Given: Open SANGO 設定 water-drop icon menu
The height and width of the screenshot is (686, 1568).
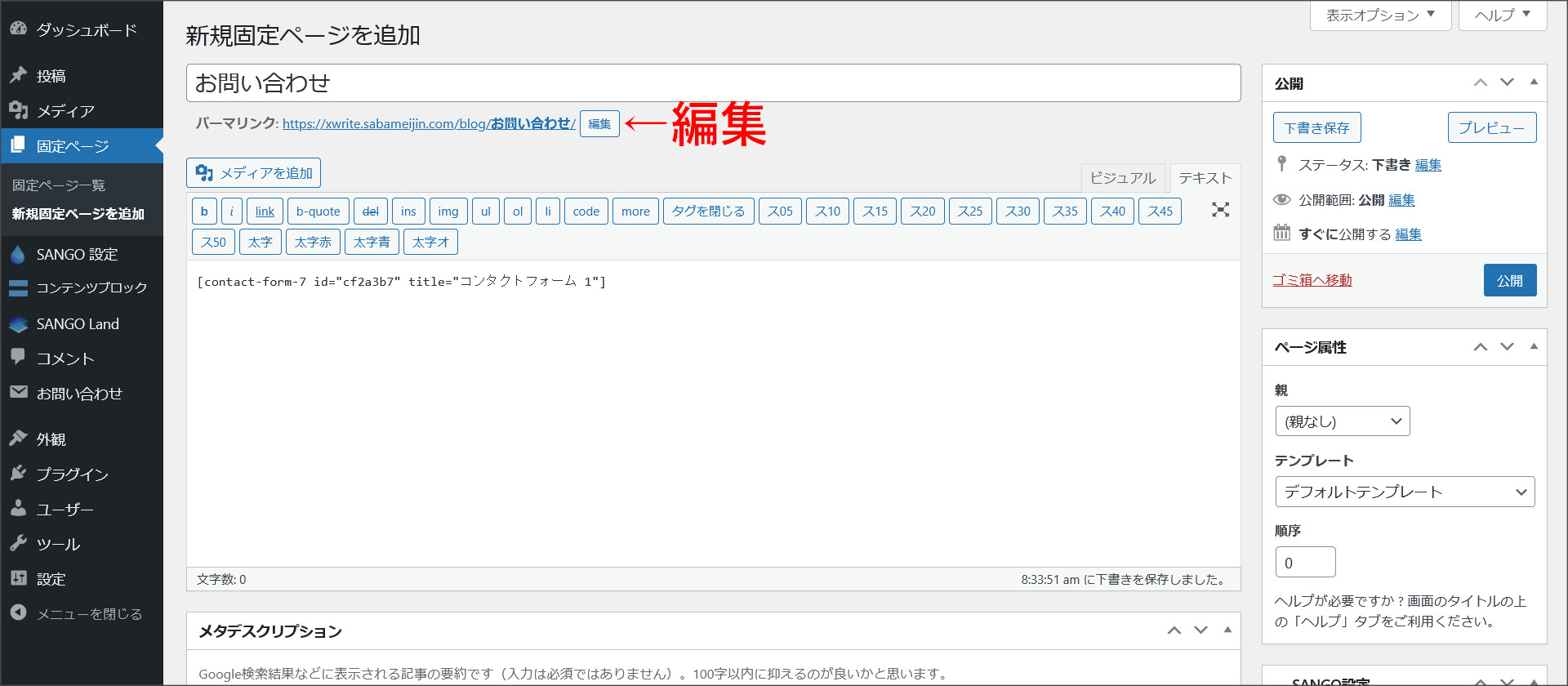Looking at the screenshot, I should point(18,254).
